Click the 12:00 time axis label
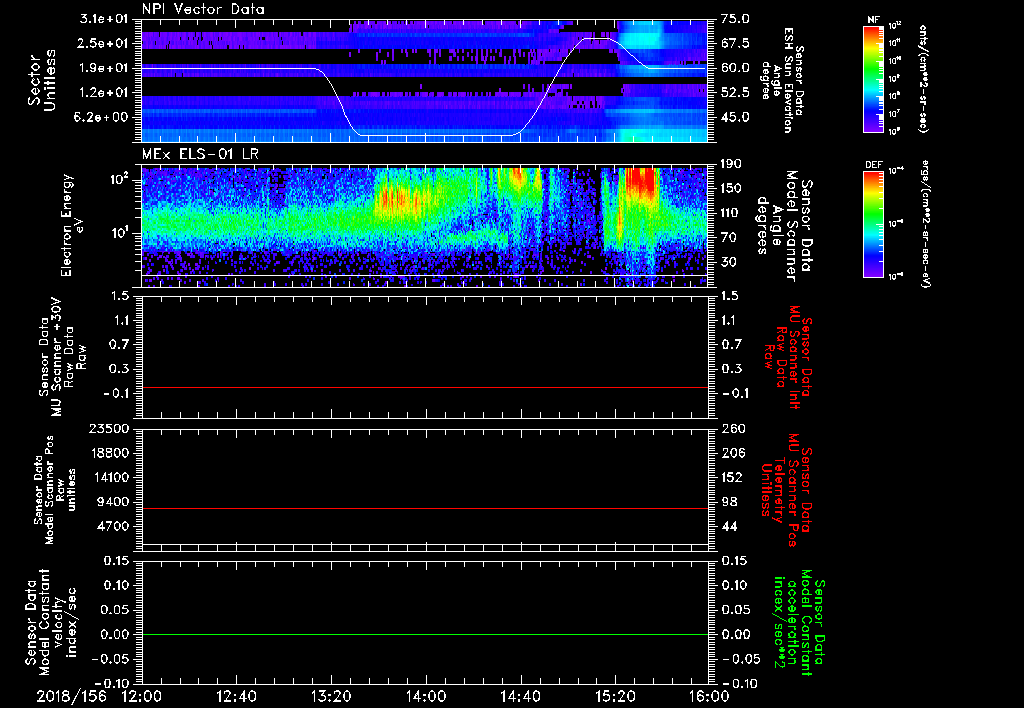The height and width of the screenshot is (708, 1024). tap(141, 696)
